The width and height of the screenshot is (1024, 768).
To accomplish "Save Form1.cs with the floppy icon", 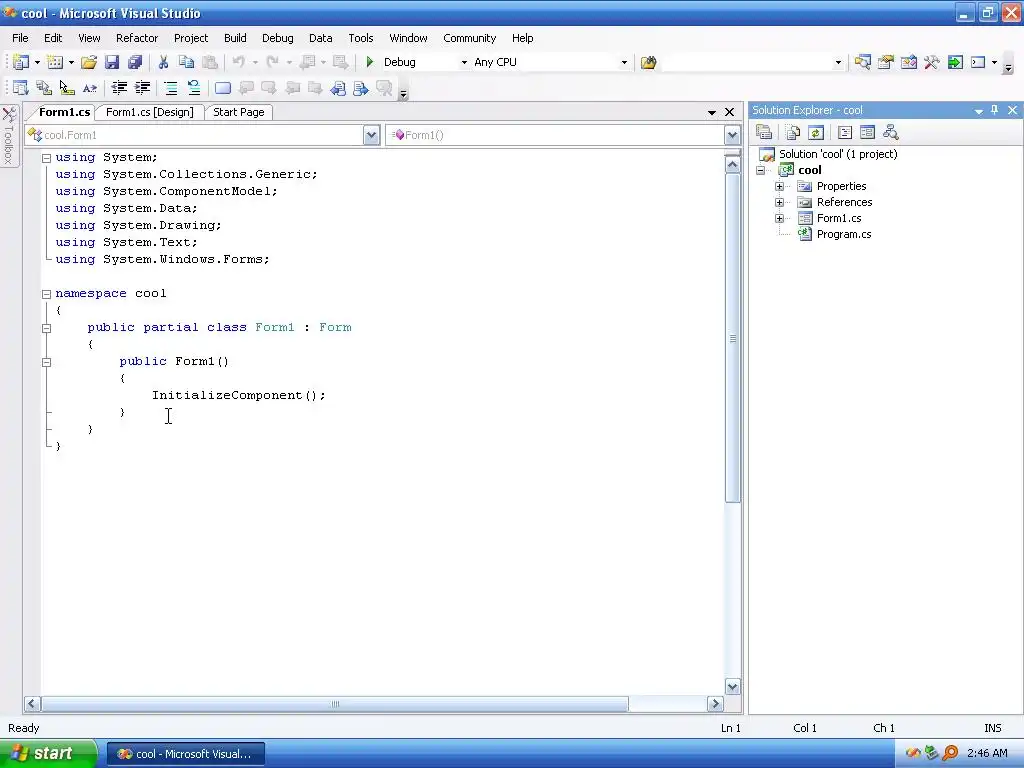I will pos(112,62).
